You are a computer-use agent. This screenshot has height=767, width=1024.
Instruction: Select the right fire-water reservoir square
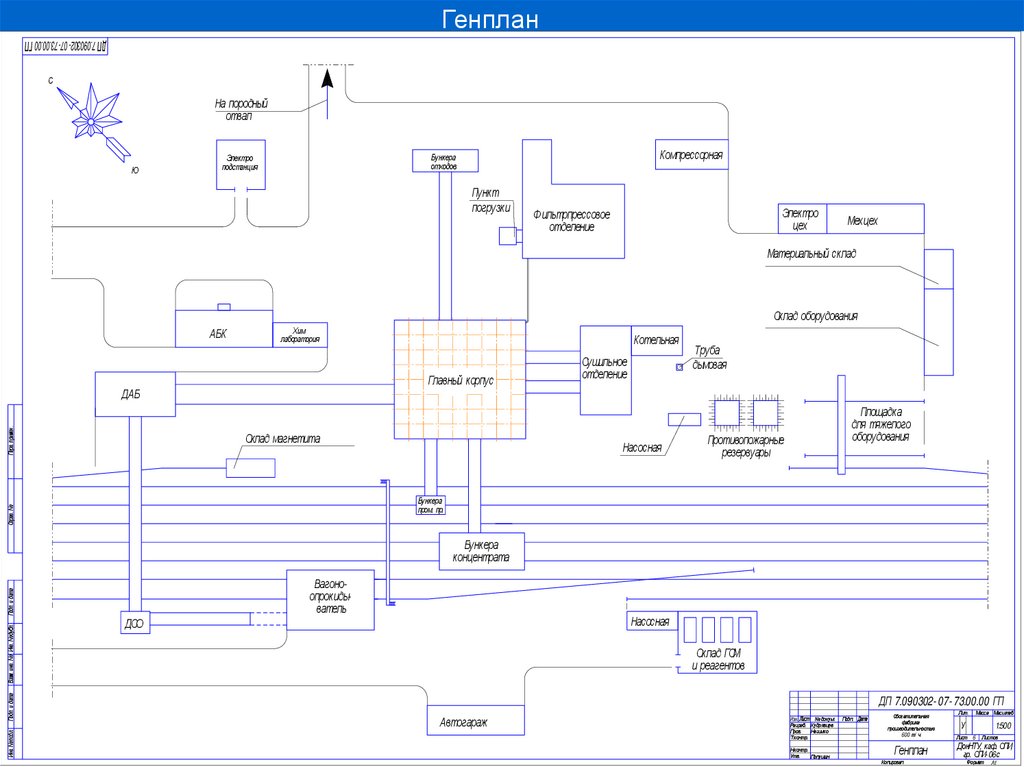coord(765,413)
